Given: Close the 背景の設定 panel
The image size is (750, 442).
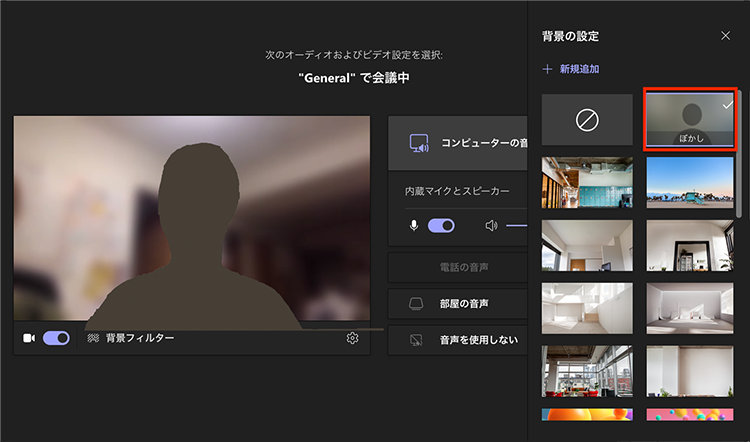Looking at the screenshot, I should [726, 36].
